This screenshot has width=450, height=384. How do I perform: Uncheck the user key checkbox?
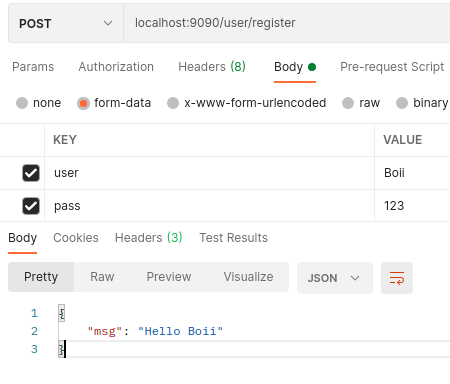tap(31, 173)
